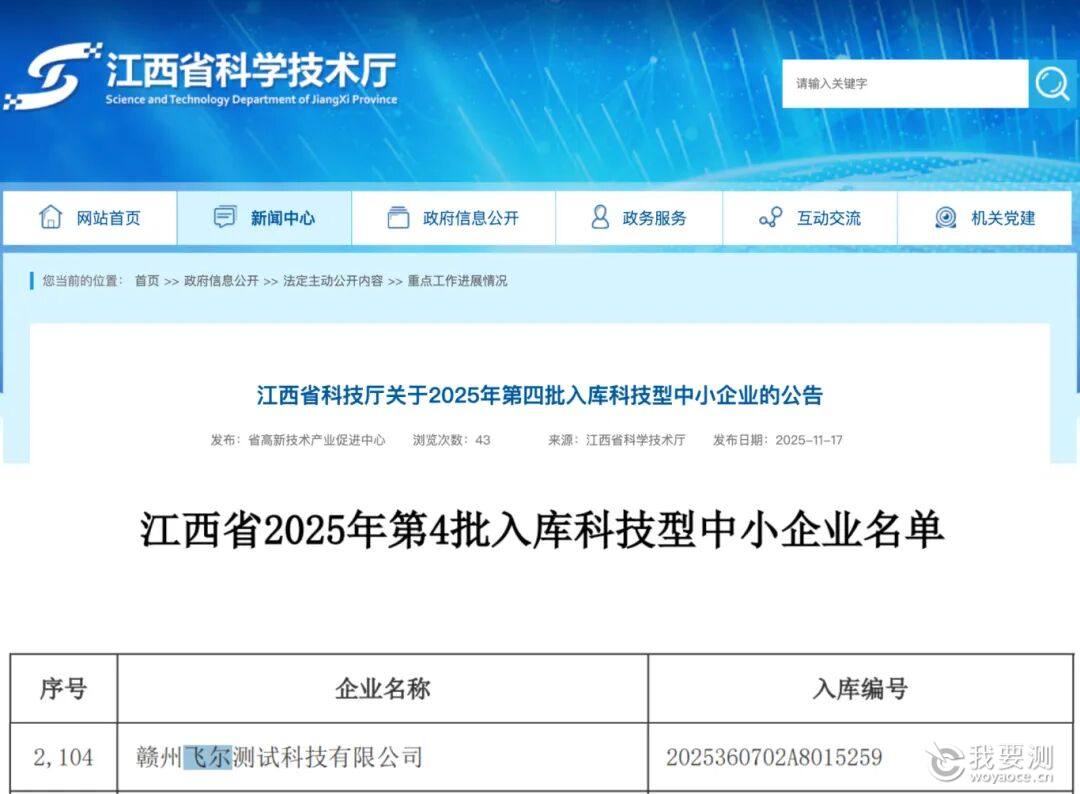The width and height of the screenshot is (1080, 794).
Task: Focus the keyword search input field
Action: 905,83
